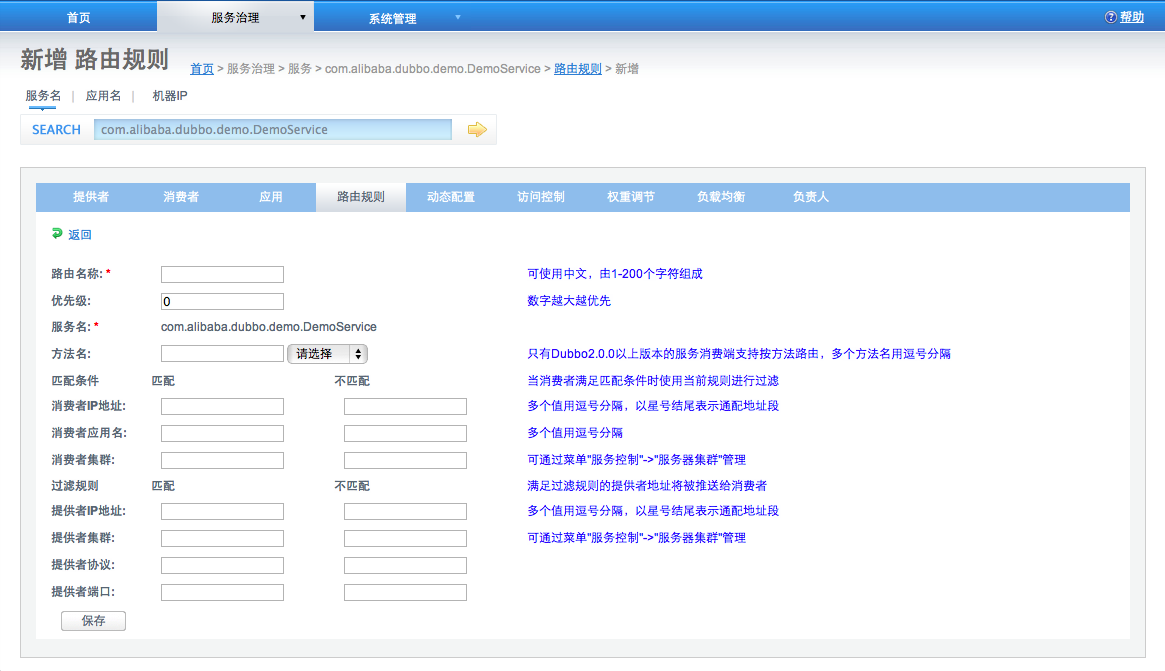Switch to the 提供者 tab
The image size is (1165, 671).
click(91, 197)
